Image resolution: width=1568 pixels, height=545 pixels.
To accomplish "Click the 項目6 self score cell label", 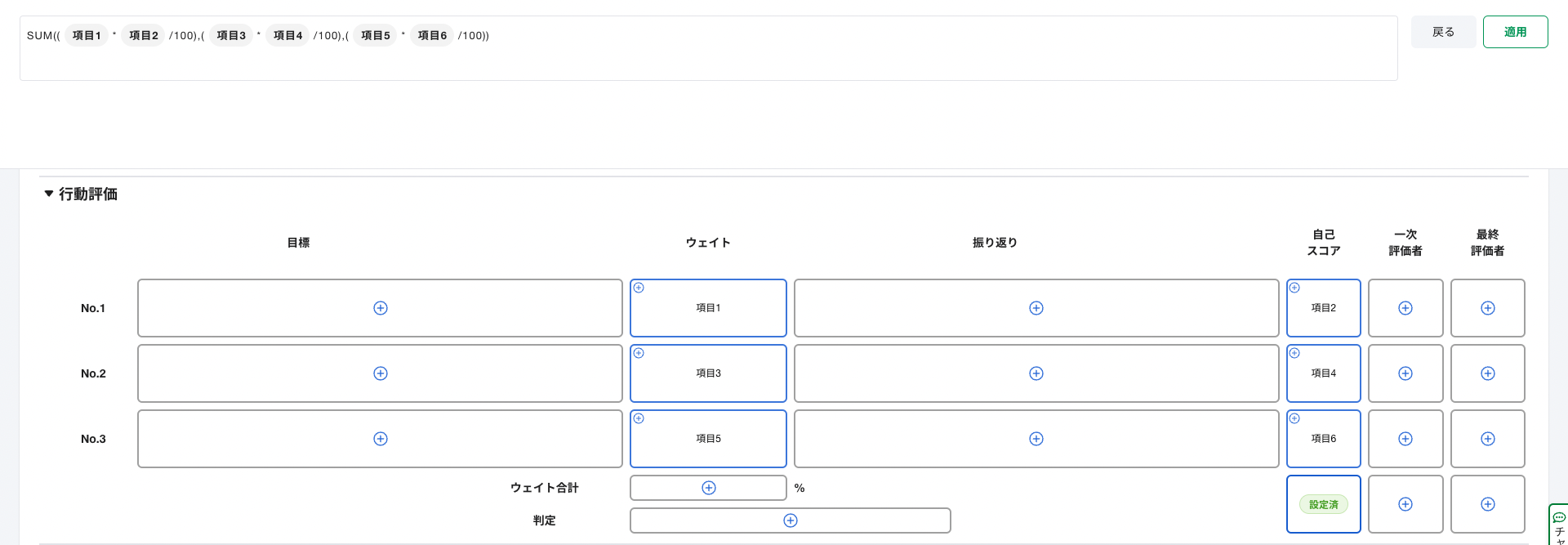I will 1324,439.
